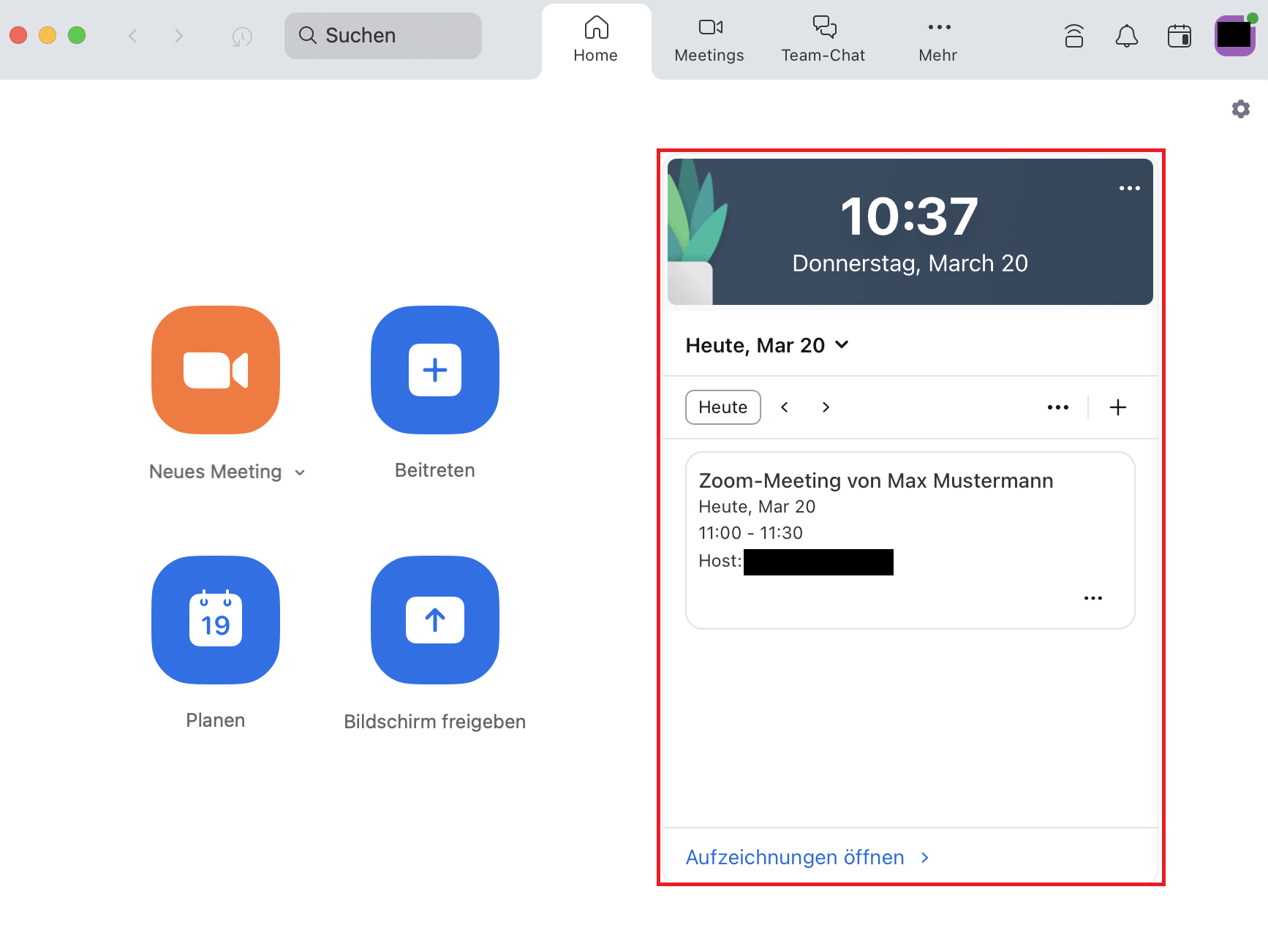Click the Heute button

[722, 407]
